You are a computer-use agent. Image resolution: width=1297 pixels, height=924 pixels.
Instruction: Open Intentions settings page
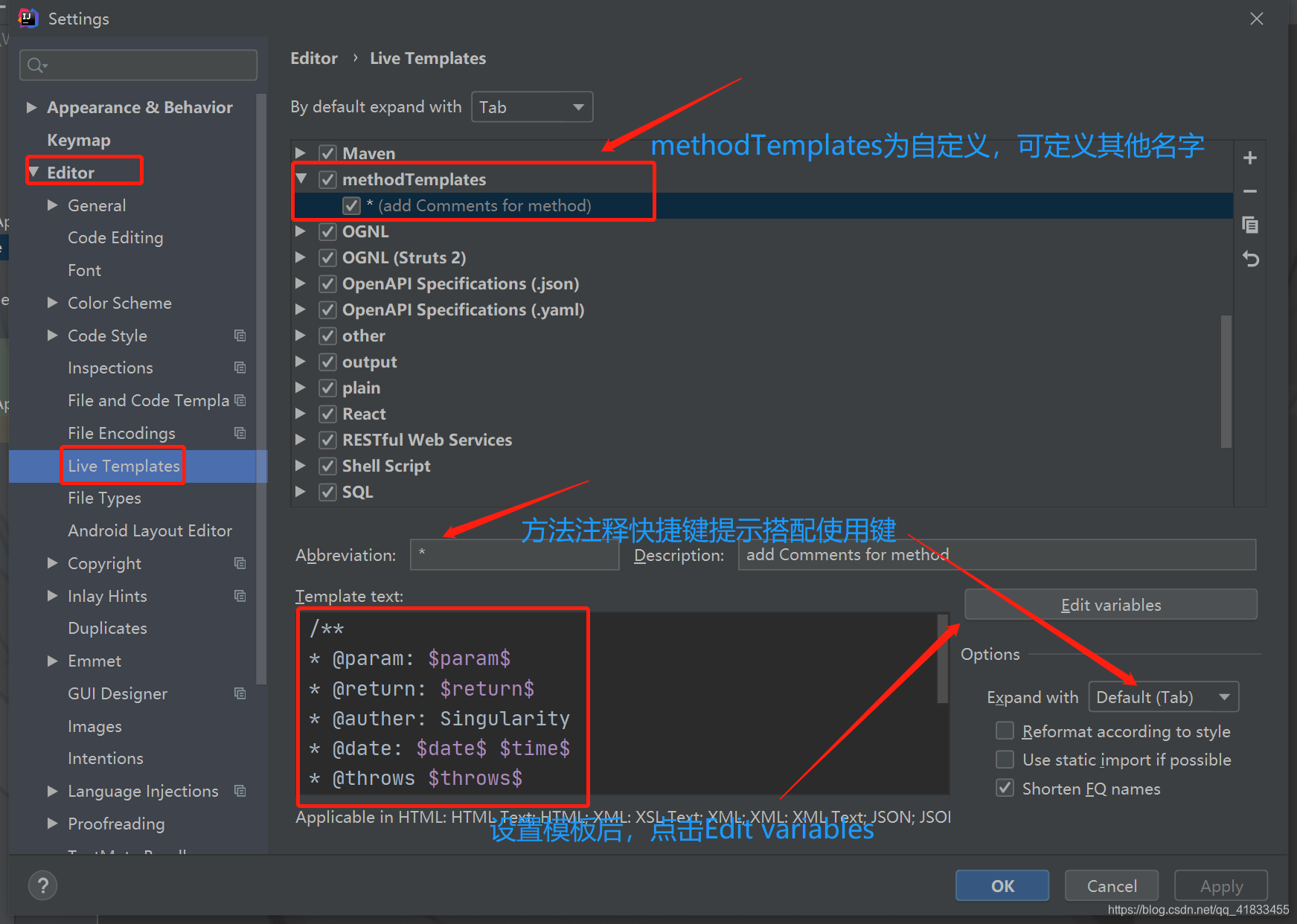click(106, 758)
